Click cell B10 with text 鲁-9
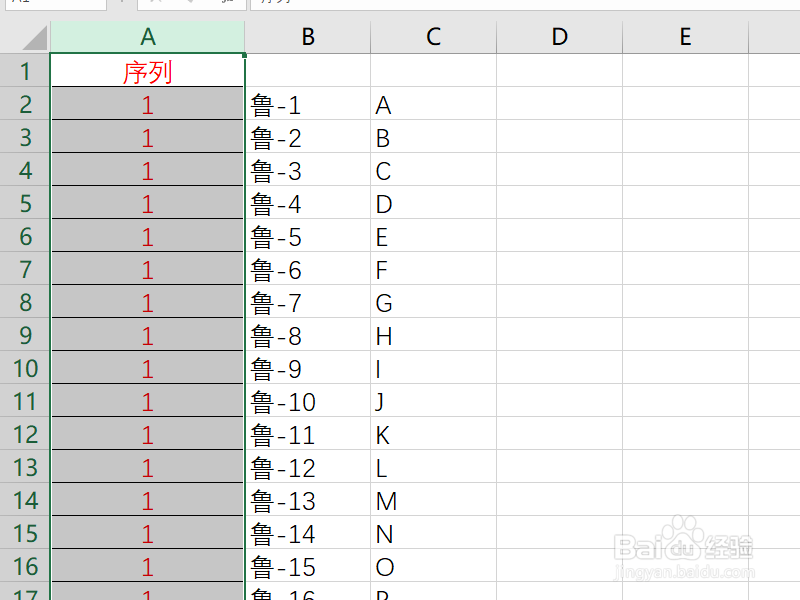 tap(308, 367)
